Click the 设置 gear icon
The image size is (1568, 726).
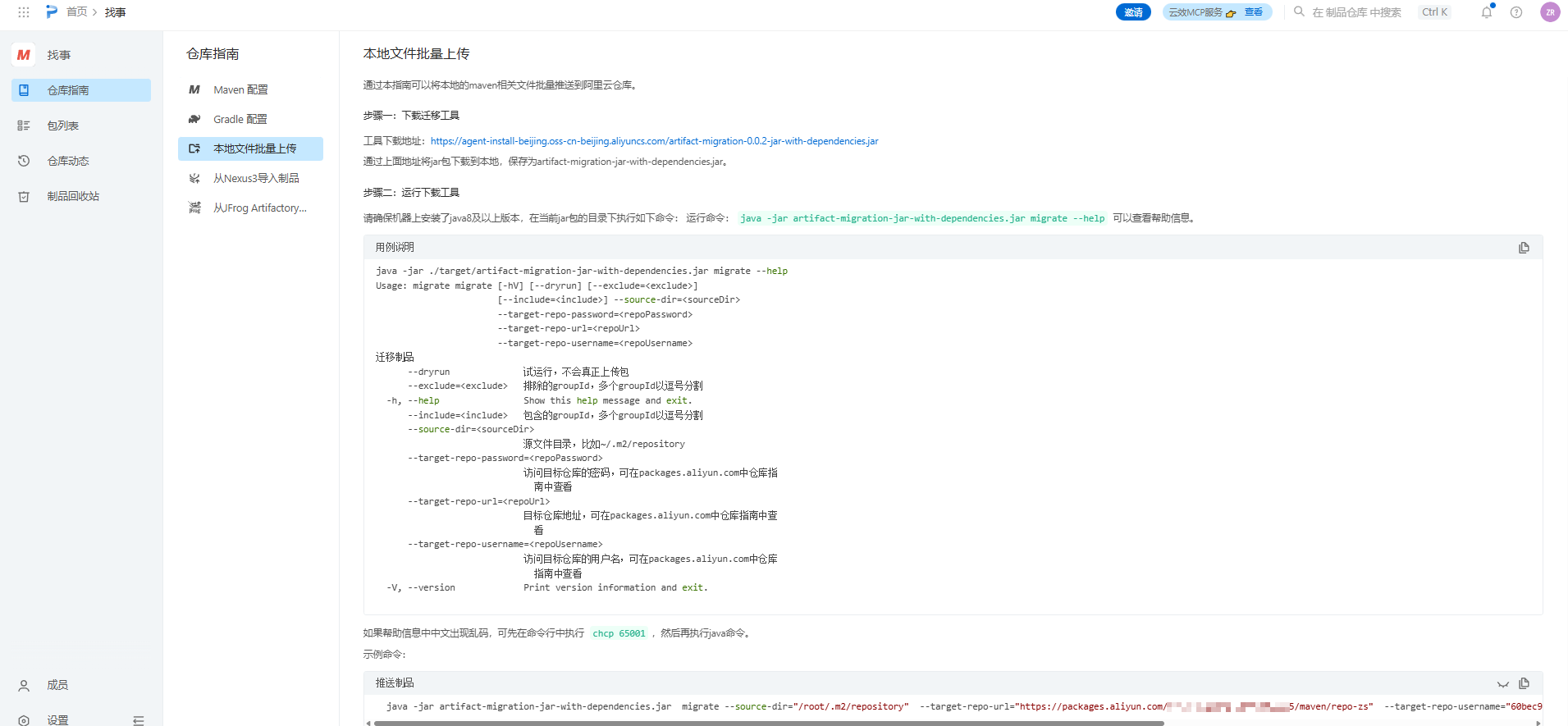pos(24,720)
